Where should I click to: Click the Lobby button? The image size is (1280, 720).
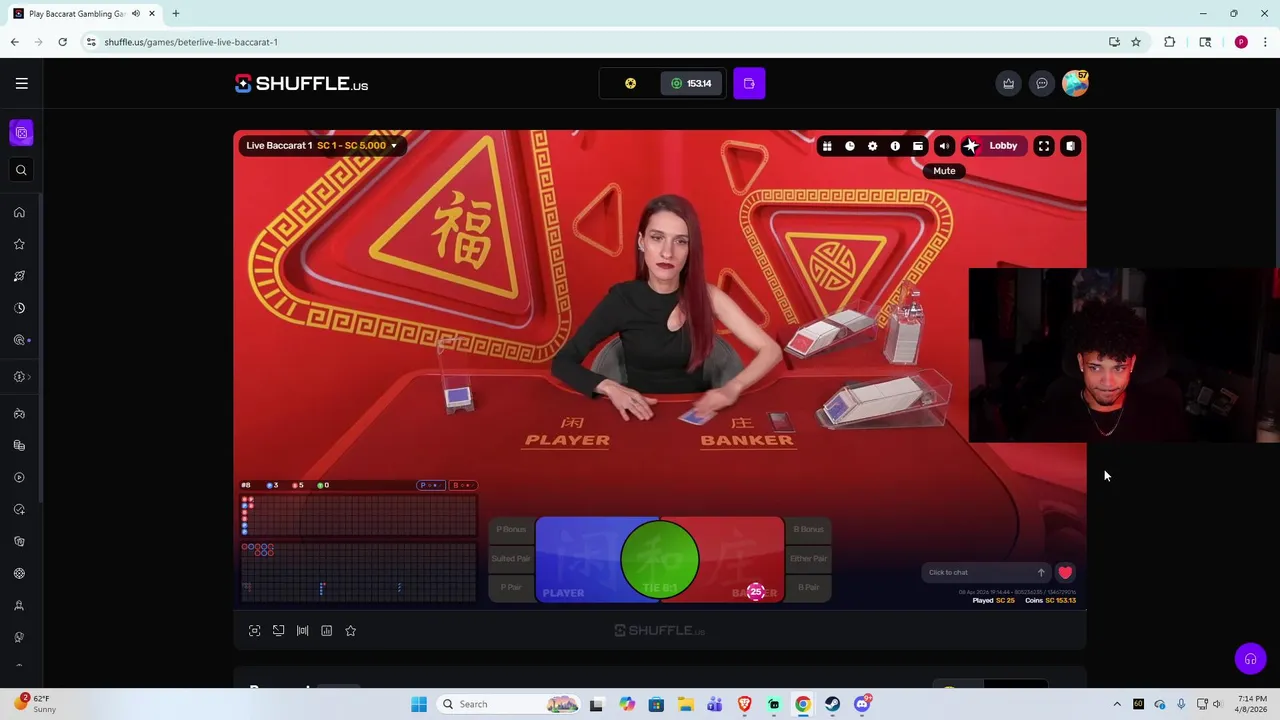coord(993,146)
